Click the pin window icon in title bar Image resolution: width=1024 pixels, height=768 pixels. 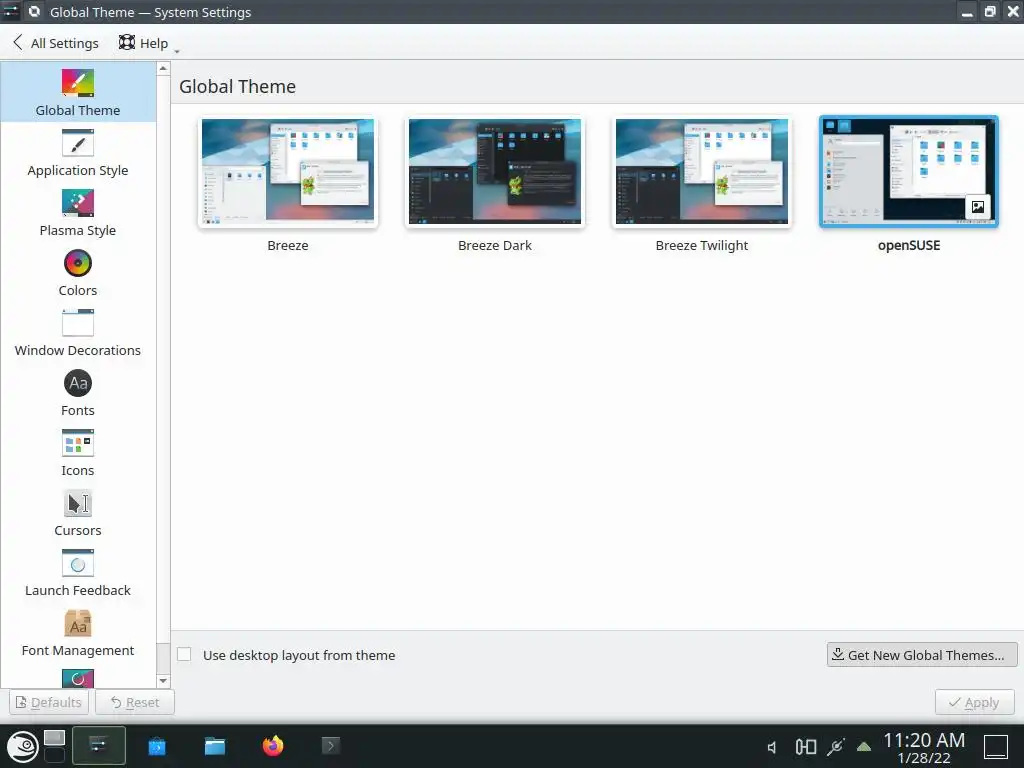coord(34,11)
